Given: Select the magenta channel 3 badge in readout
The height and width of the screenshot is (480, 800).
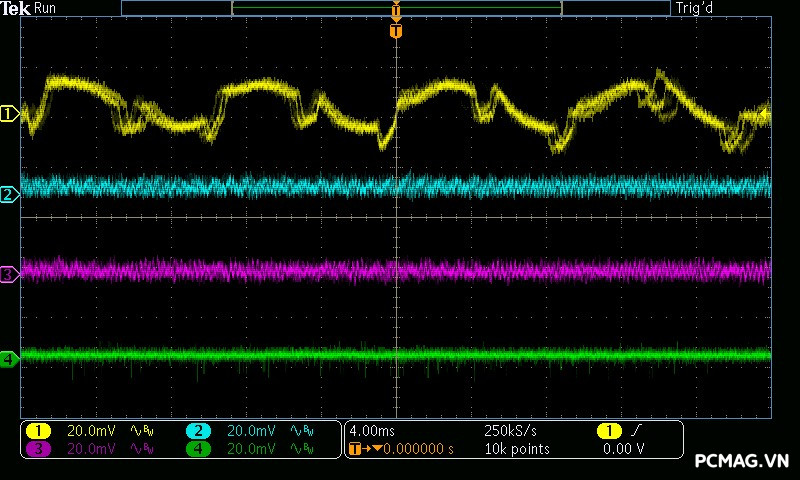Looking at the screenshot, I should coord(38,449).
